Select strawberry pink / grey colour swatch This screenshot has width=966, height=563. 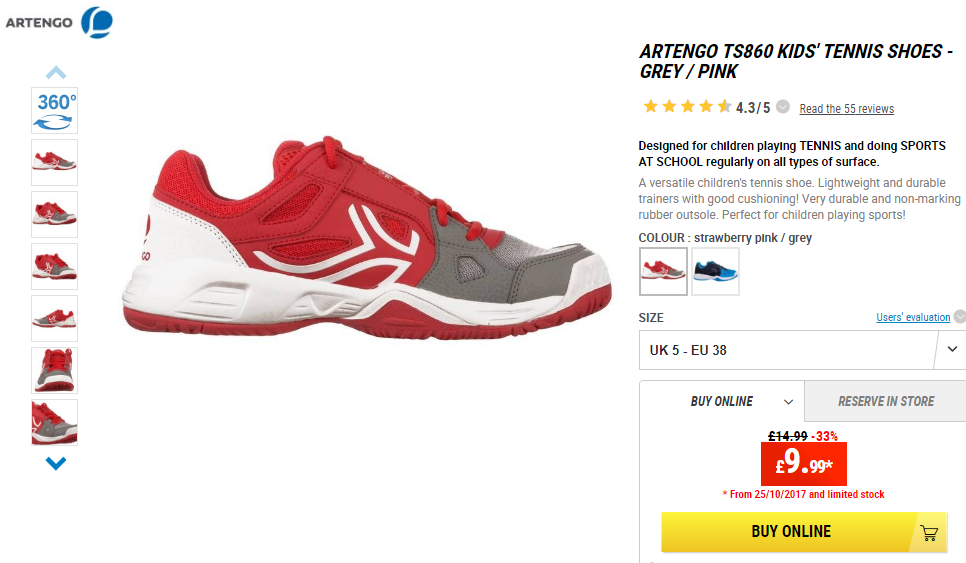(x=664, y=271)
